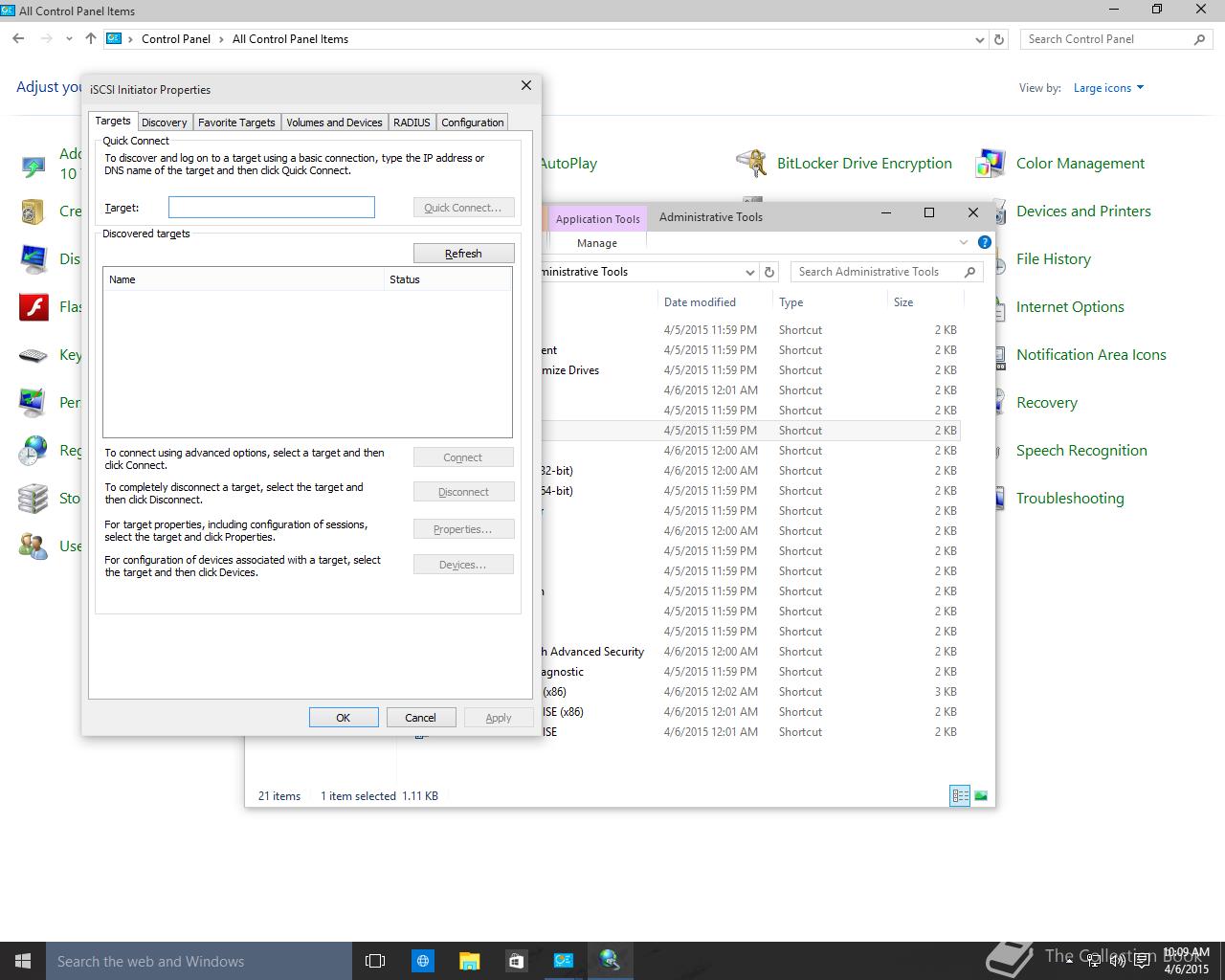Screen dimensions: 1225x980
Task: Open Devices and Printers link
Action: (1083, 212)
